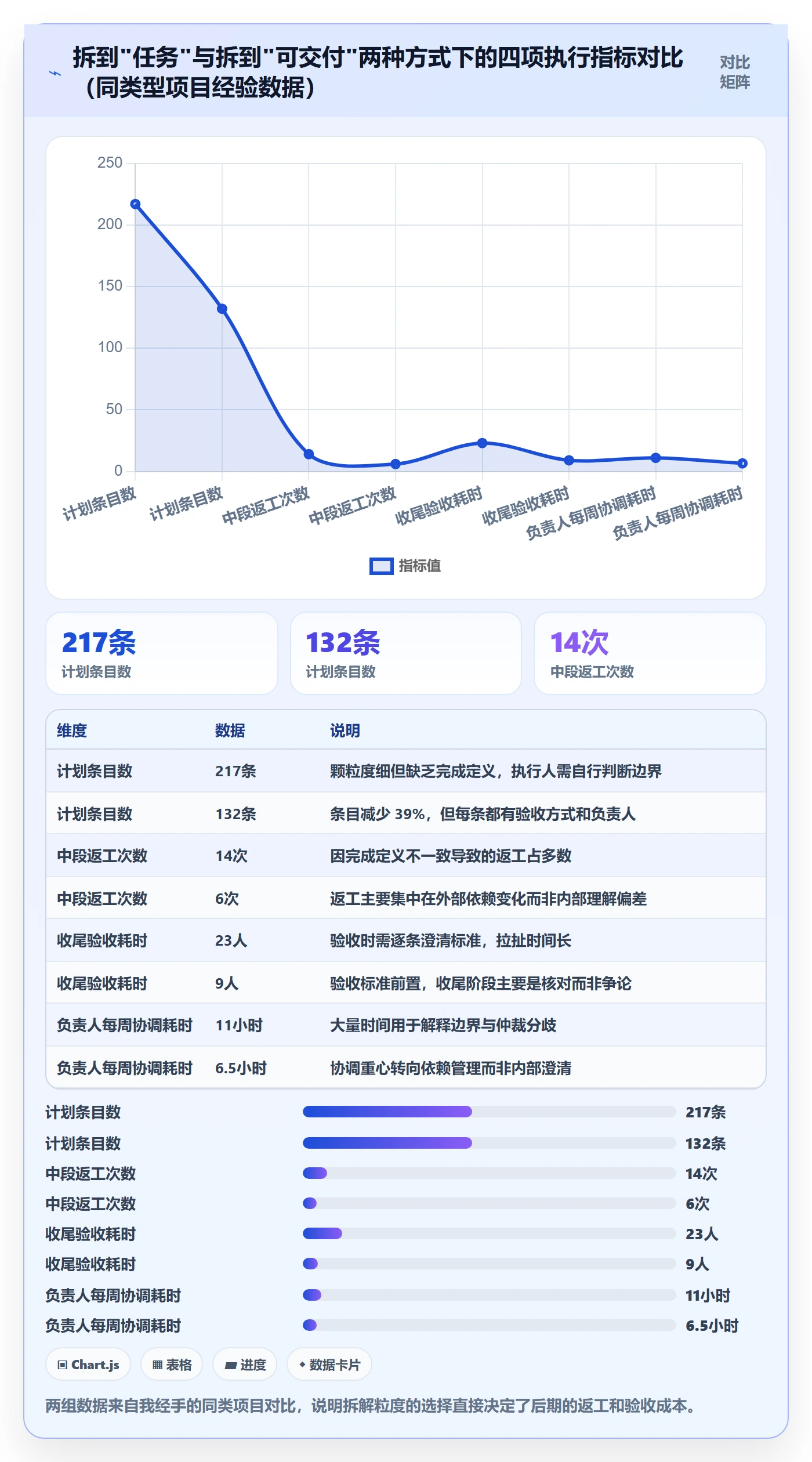Click the y-axis label 250

(x=110, y=162)
